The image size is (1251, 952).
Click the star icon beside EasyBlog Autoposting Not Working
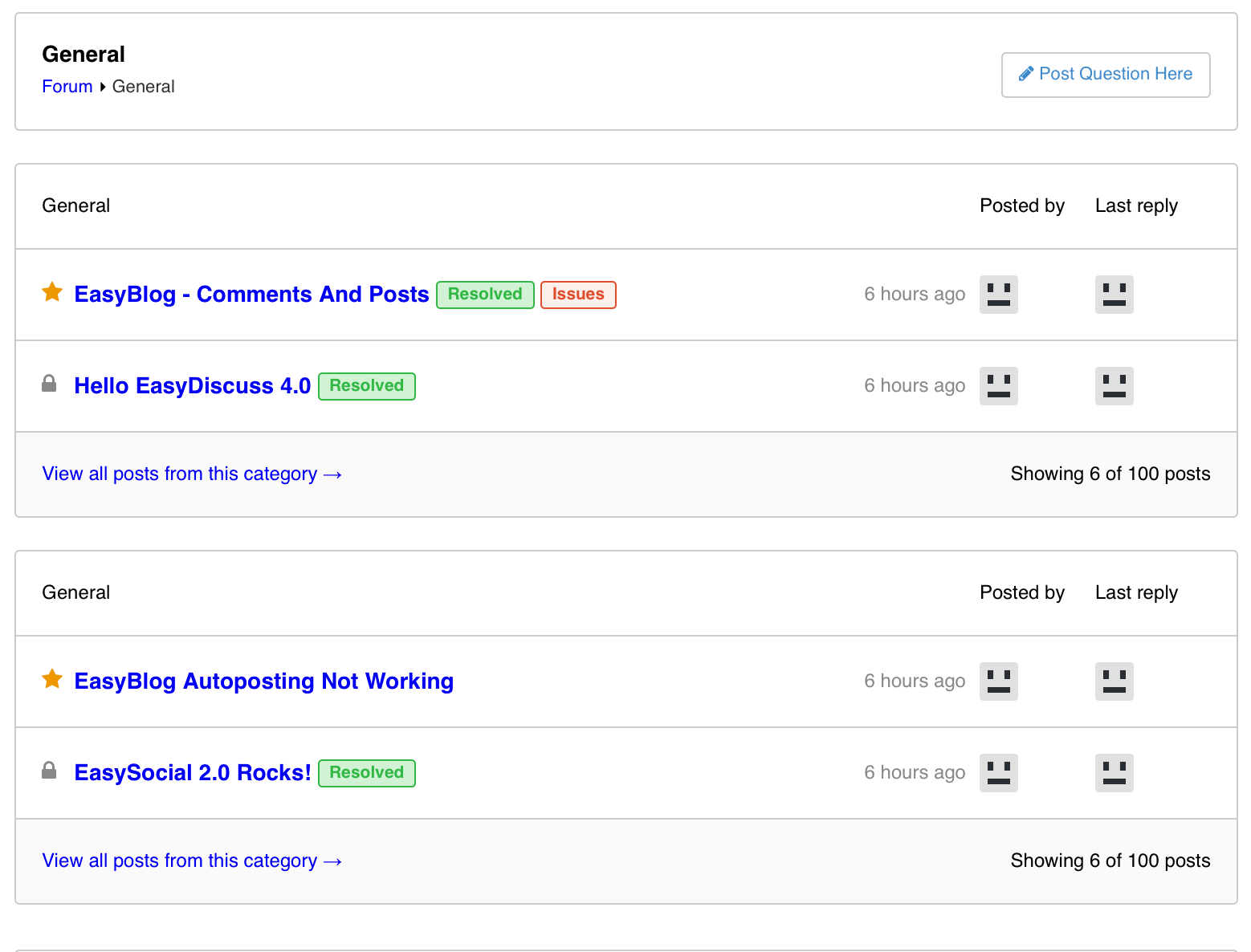click(52, 679)
